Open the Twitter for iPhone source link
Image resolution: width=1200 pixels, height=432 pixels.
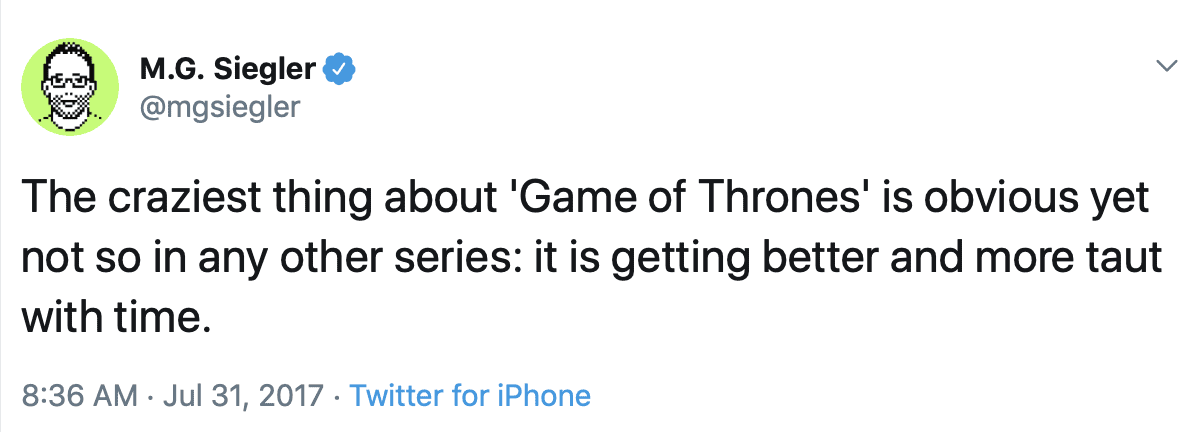470,396
